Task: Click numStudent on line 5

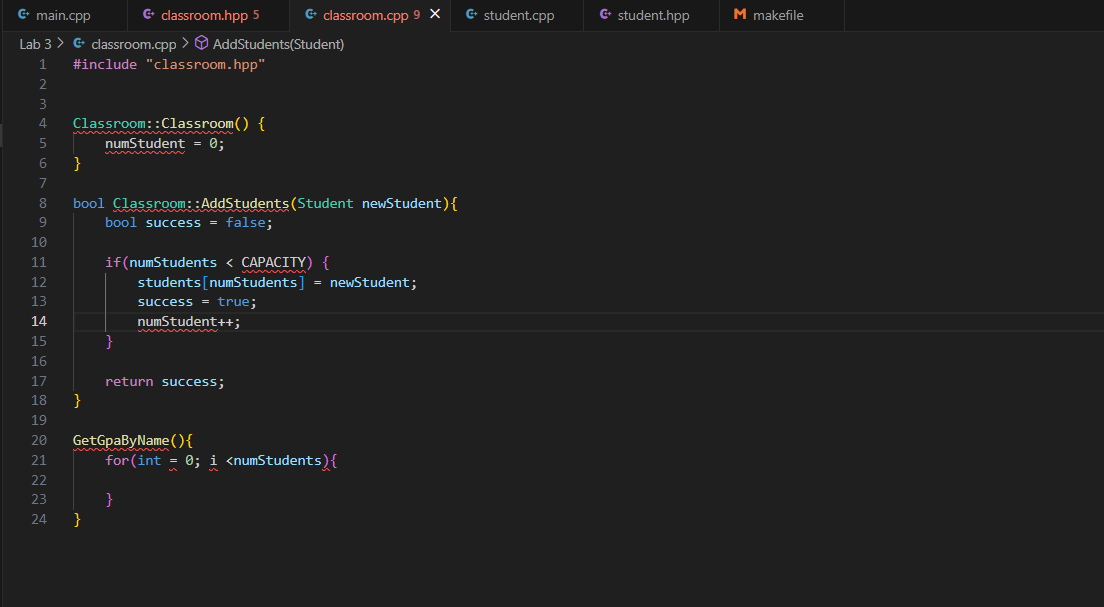Action: pyautogui.click(x=145, y=144)
